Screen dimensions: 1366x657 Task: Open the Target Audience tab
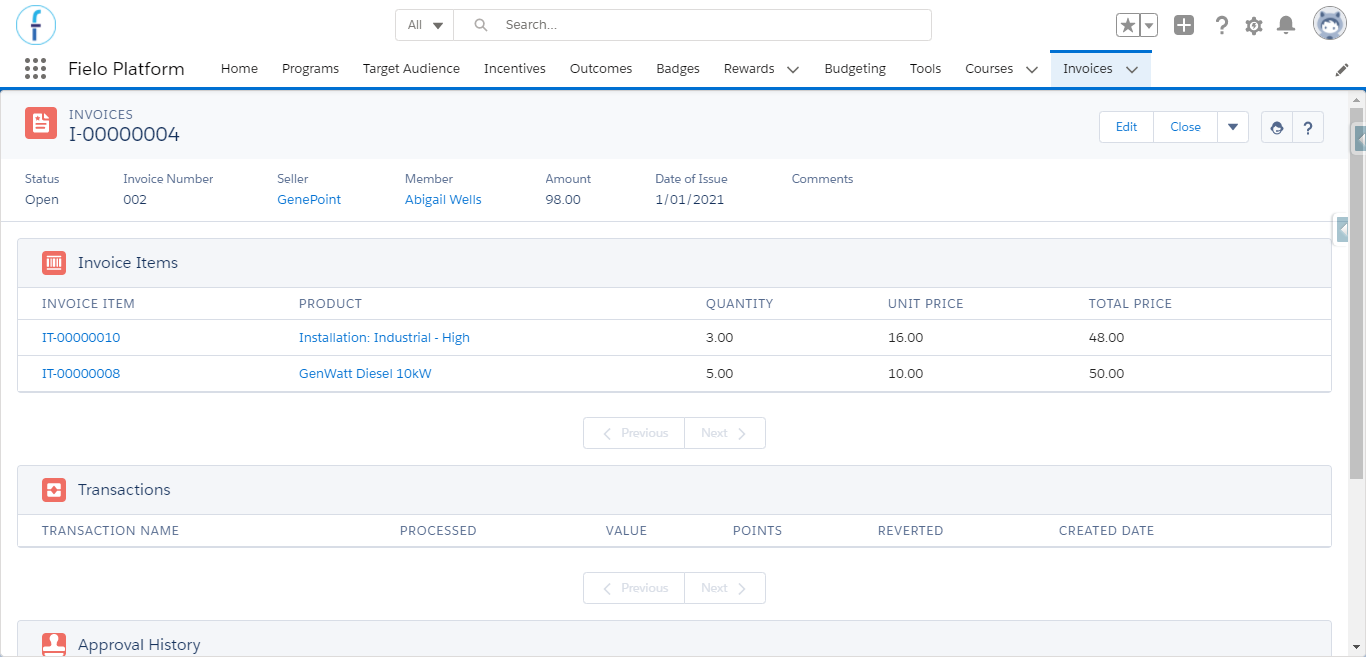411,69
